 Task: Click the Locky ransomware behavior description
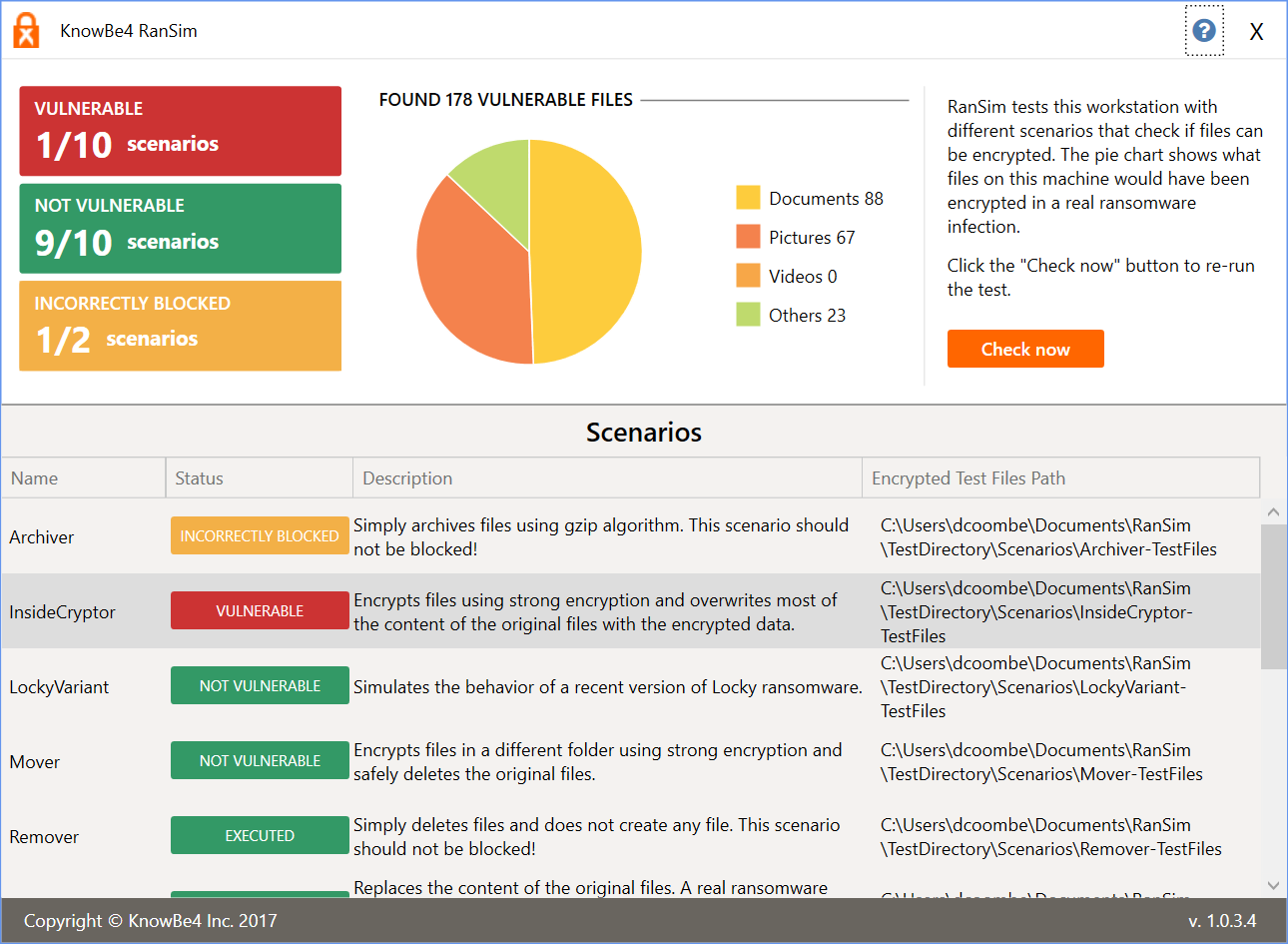pyautogui.click(x=607, y=687)
